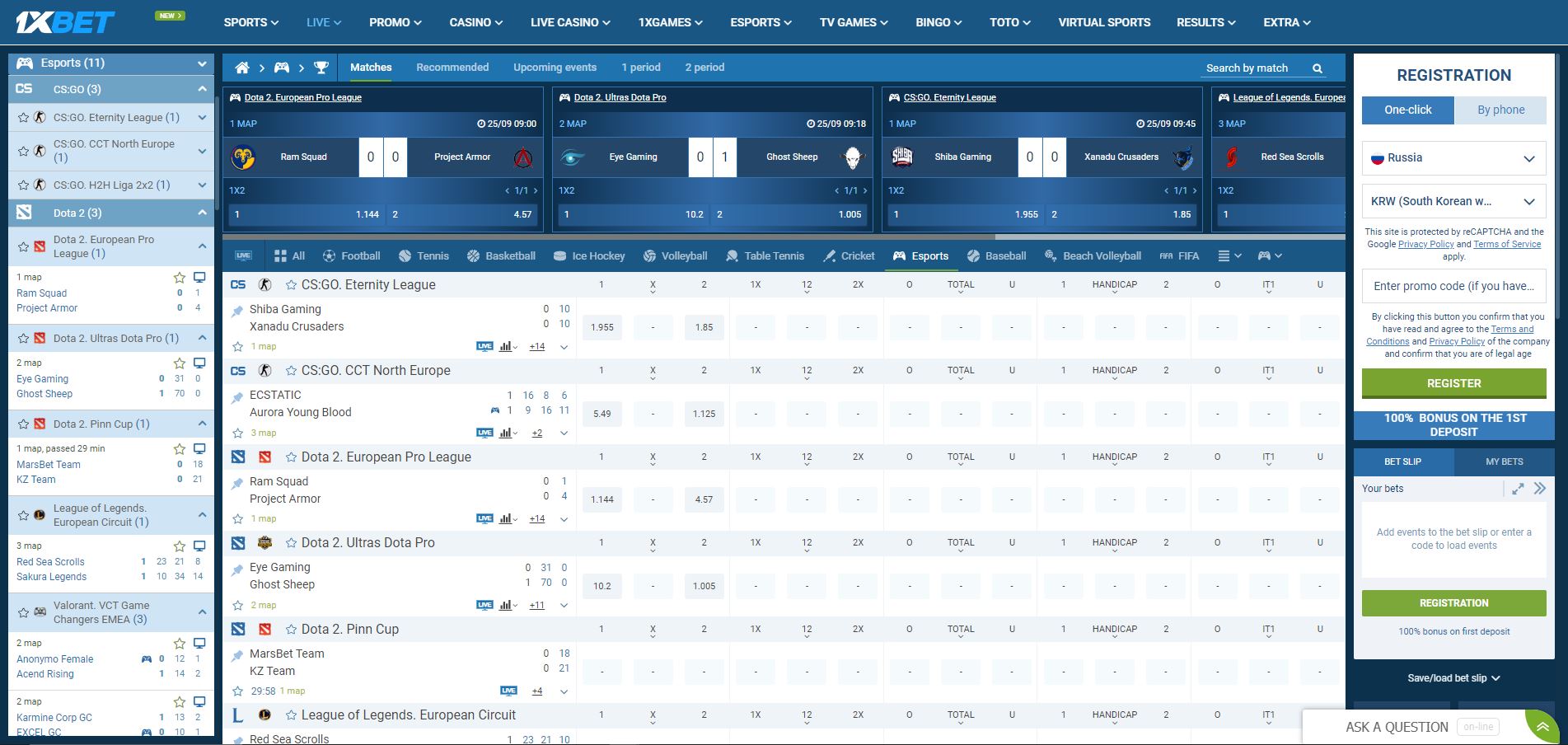Favorite Dota 2. Ultras Dota Pro heading star
This screenshot has width=1568, height=745.
pos(291,543)
